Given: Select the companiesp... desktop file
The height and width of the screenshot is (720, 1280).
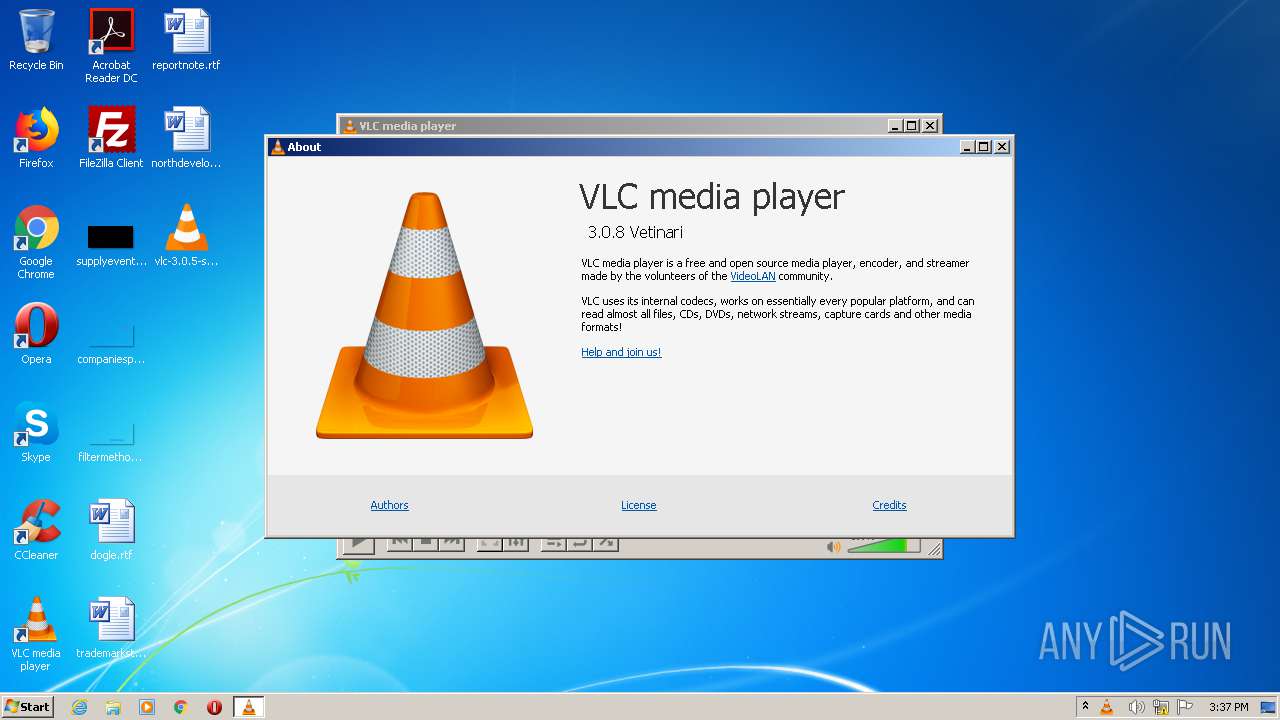Looking at the screenshot, I should pyautogui.click(x=111, y=342).
